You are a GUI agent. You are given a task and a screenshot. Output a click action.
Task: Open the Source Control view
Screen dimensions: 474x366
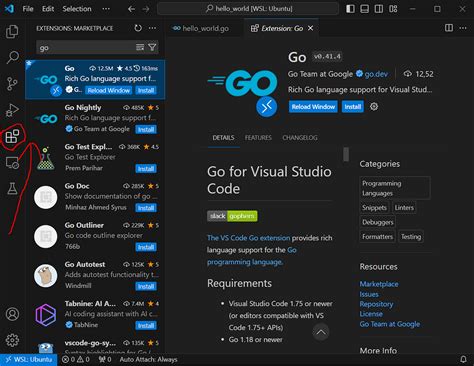(12, 84)
